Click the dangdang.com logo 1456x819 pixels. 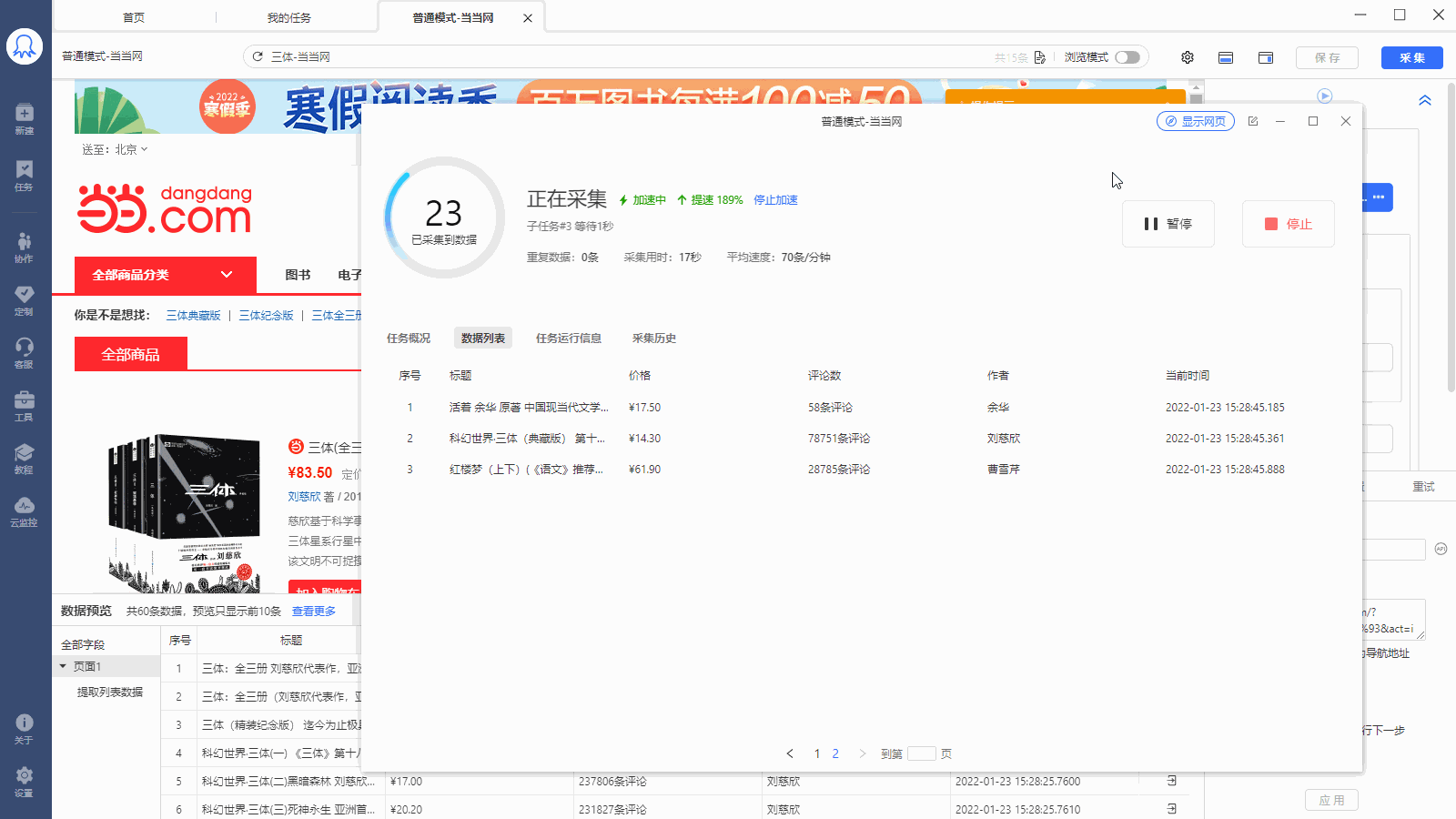click(165, 209)
